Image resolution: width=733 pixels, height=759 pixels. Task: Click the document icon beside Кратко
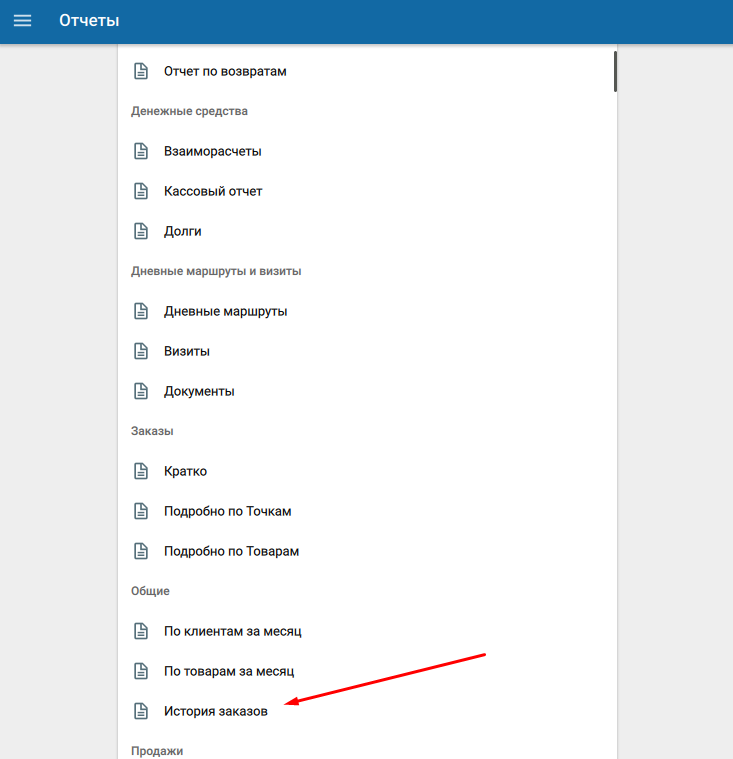(141, 471)
